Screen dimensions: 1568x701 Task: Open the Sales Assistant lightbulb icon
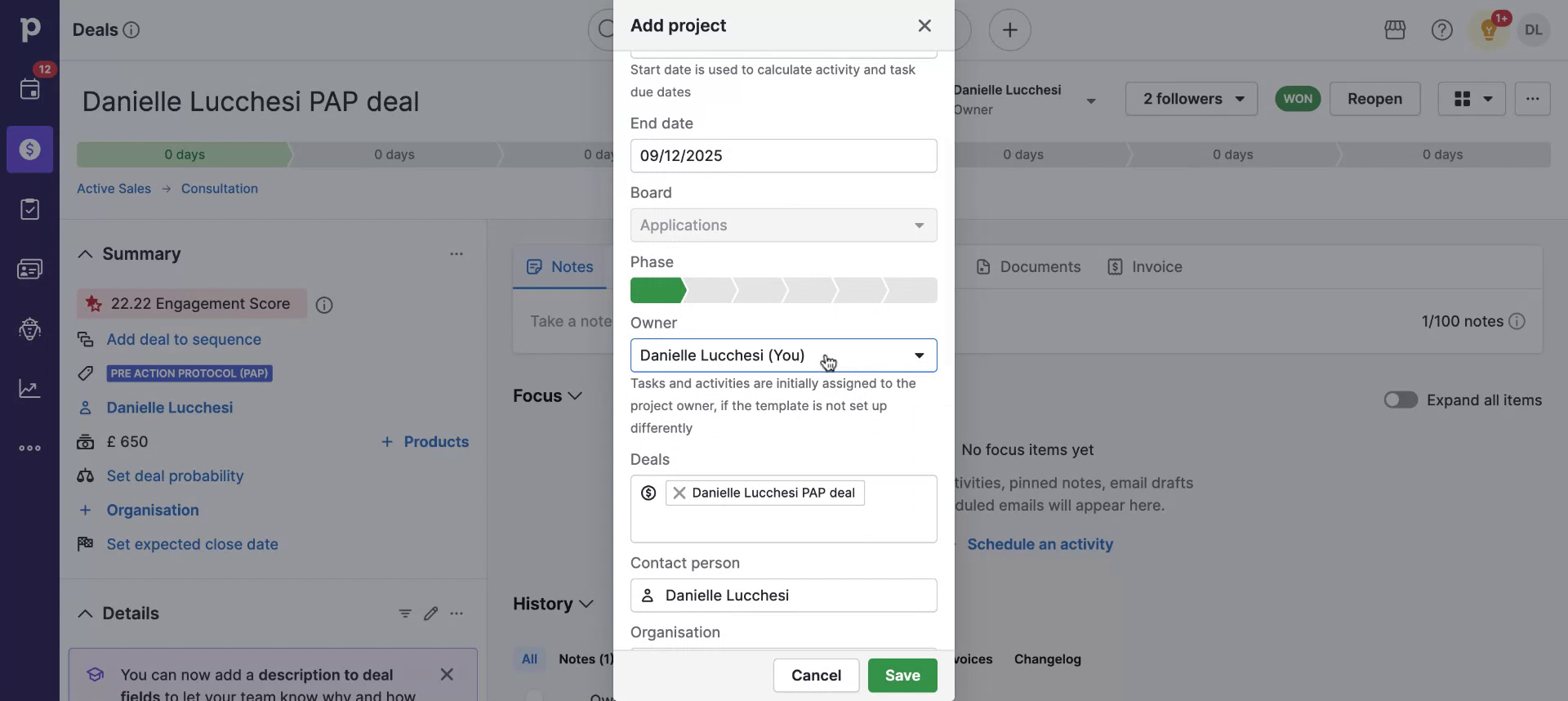pyautogui.click(x=1489, y=30)
